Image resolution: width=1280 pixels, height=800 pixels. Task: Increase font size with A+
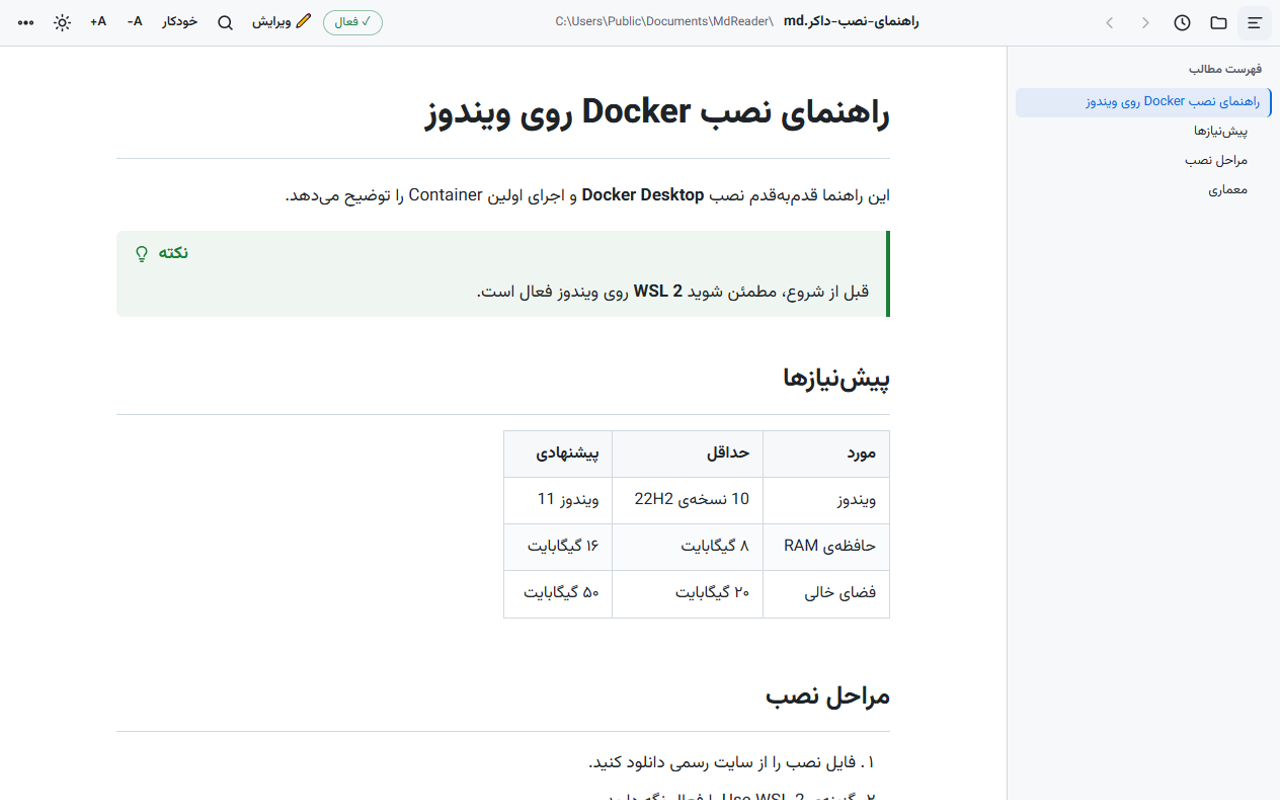pos(98,22)
